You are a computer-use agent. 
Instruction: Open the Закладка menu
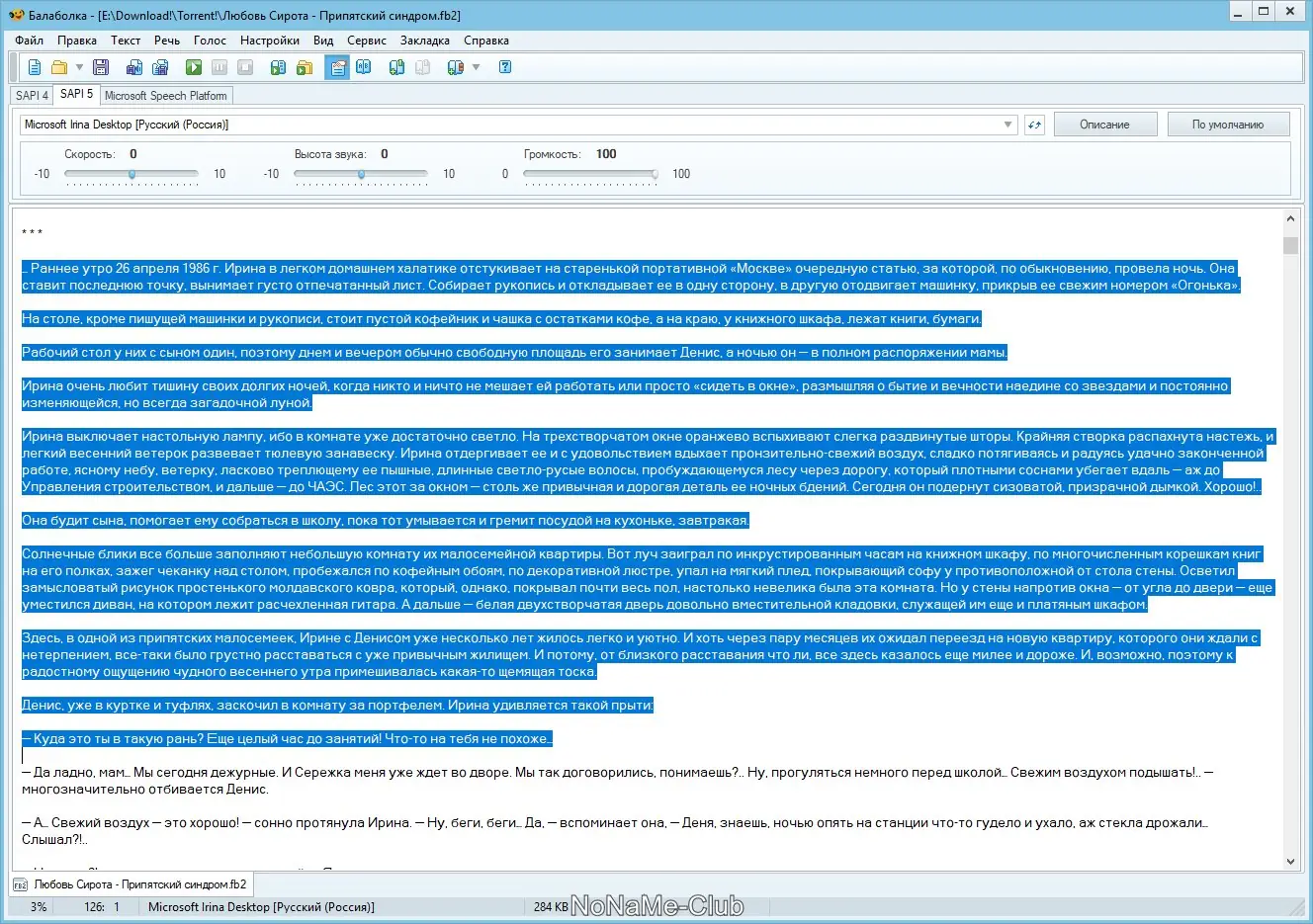click(425, 41)
